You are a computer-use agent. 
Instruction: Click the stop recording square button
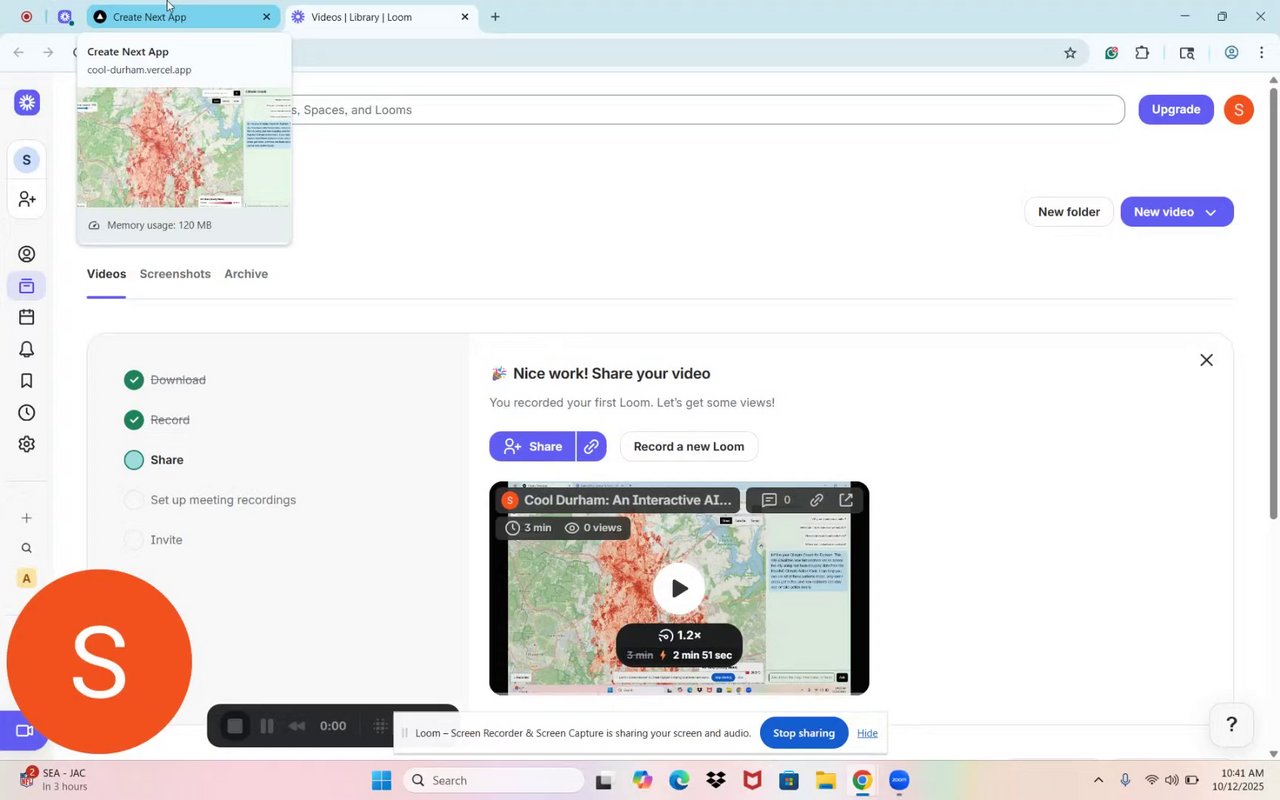(235, 726)
